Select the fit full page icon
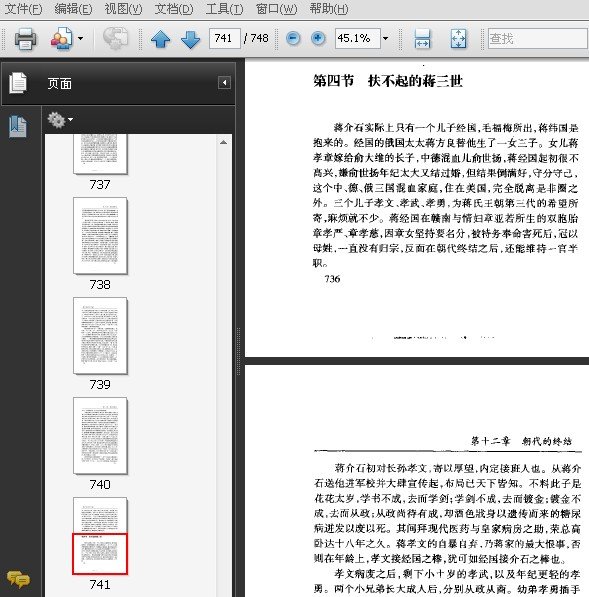This screenshot has width=589, height=597. click(458, 38)
